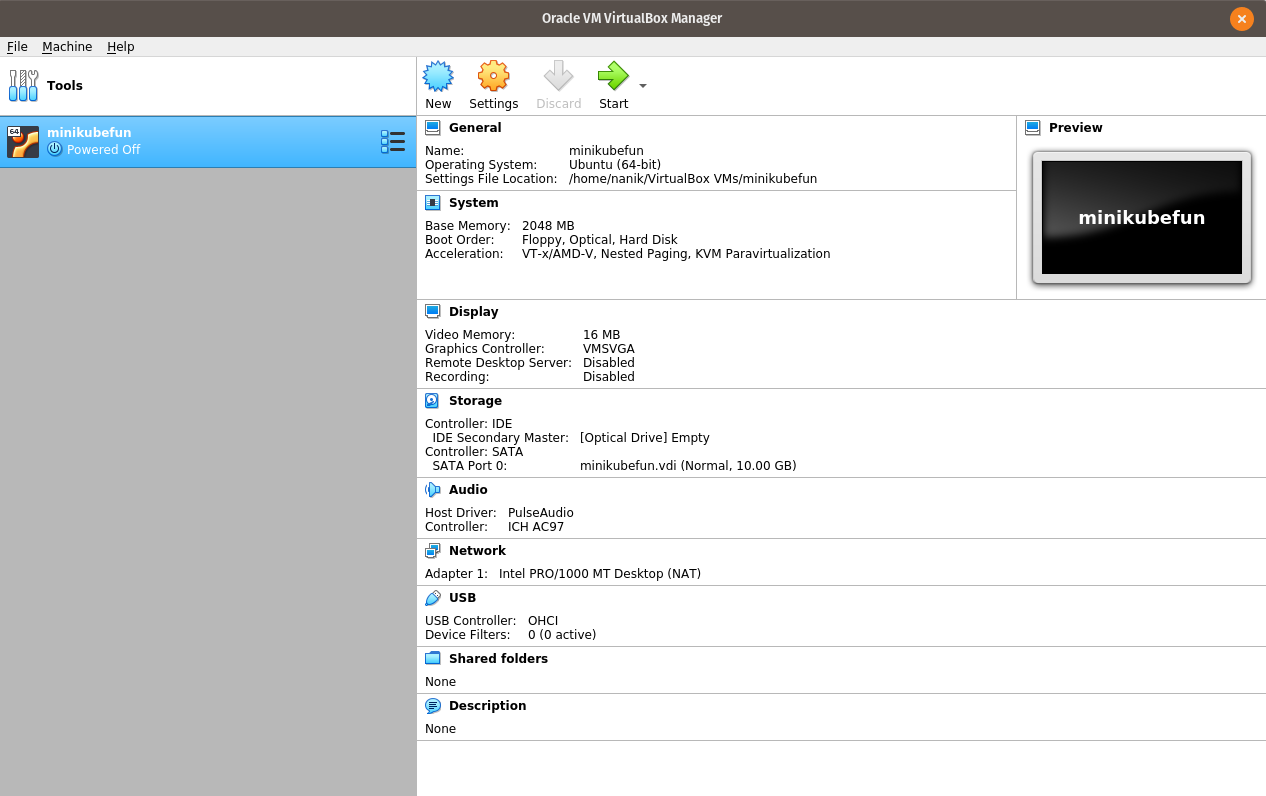This screenshot has width=1266, height=796.
Task: Expand the Start button dropdown arrow
Action: [643, 86]
